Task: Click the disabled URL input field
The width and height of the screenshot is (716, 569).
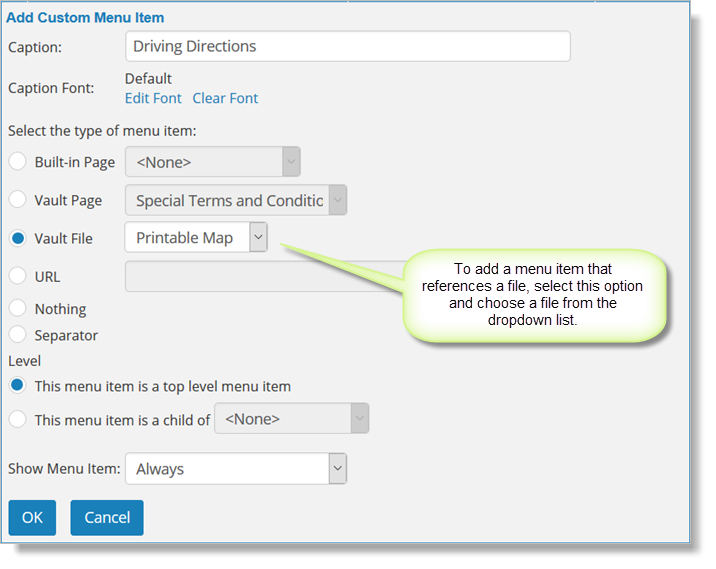Action: (264, 276)
